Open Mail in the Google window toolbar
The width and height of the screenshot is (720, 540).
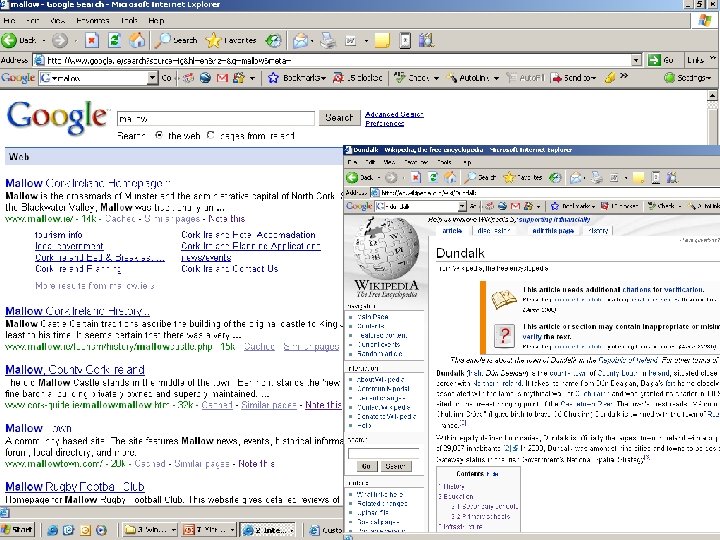pos(300,40)
